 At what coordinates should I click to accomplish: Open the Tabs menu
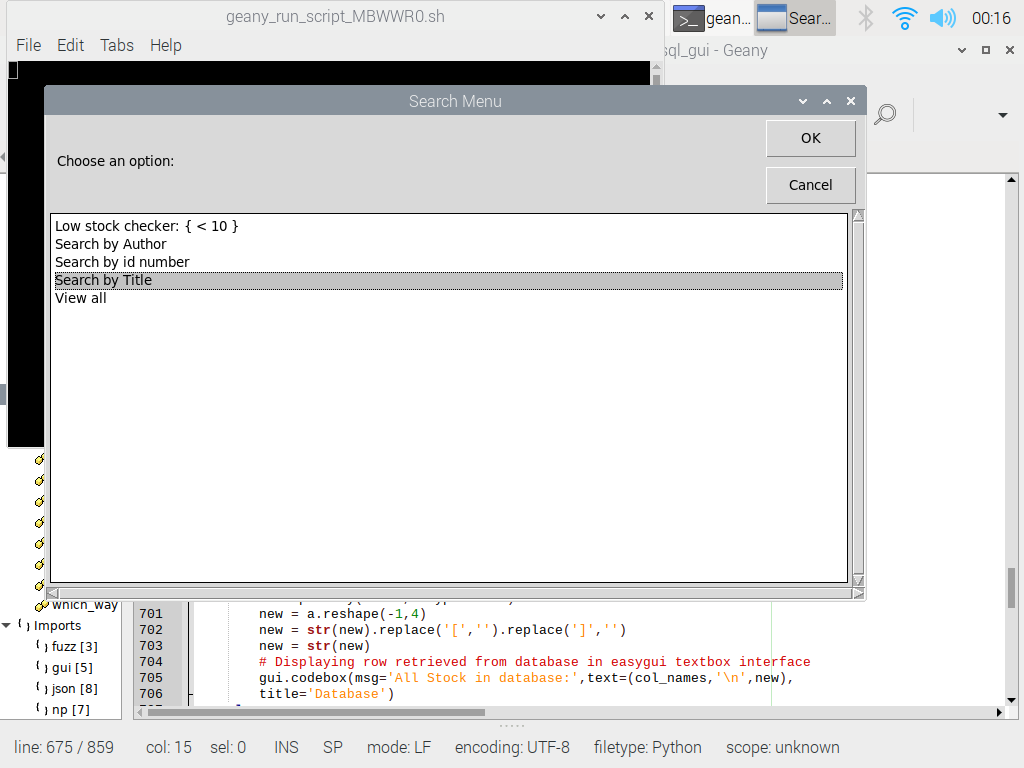pos(116,45)
